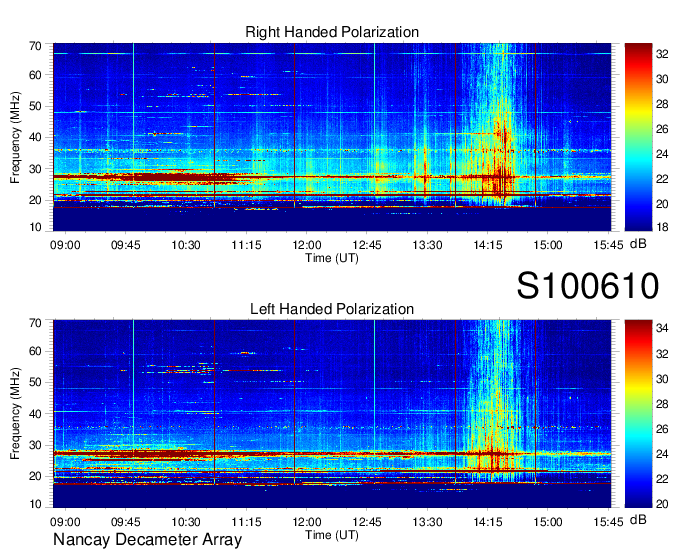Click the 12:00 time tick on Left Handed plot
Screen dimensions: 680x552
point(307,522)
